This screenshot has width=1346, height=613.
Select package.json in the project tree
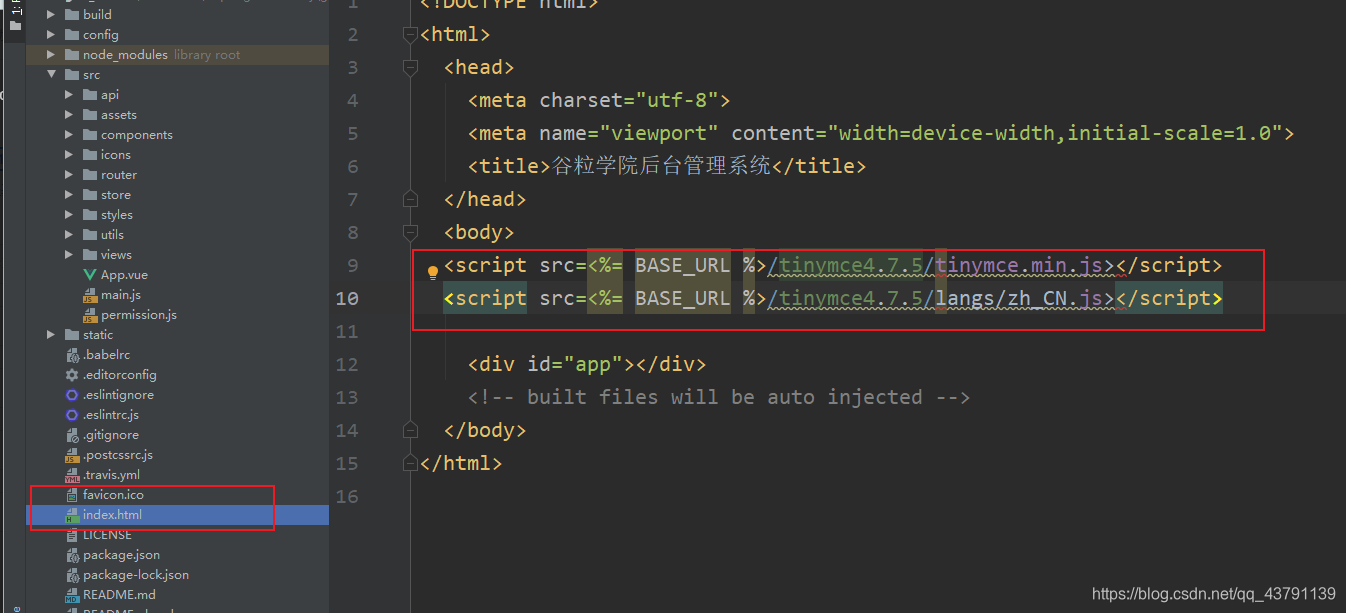(x=121, y=555)
